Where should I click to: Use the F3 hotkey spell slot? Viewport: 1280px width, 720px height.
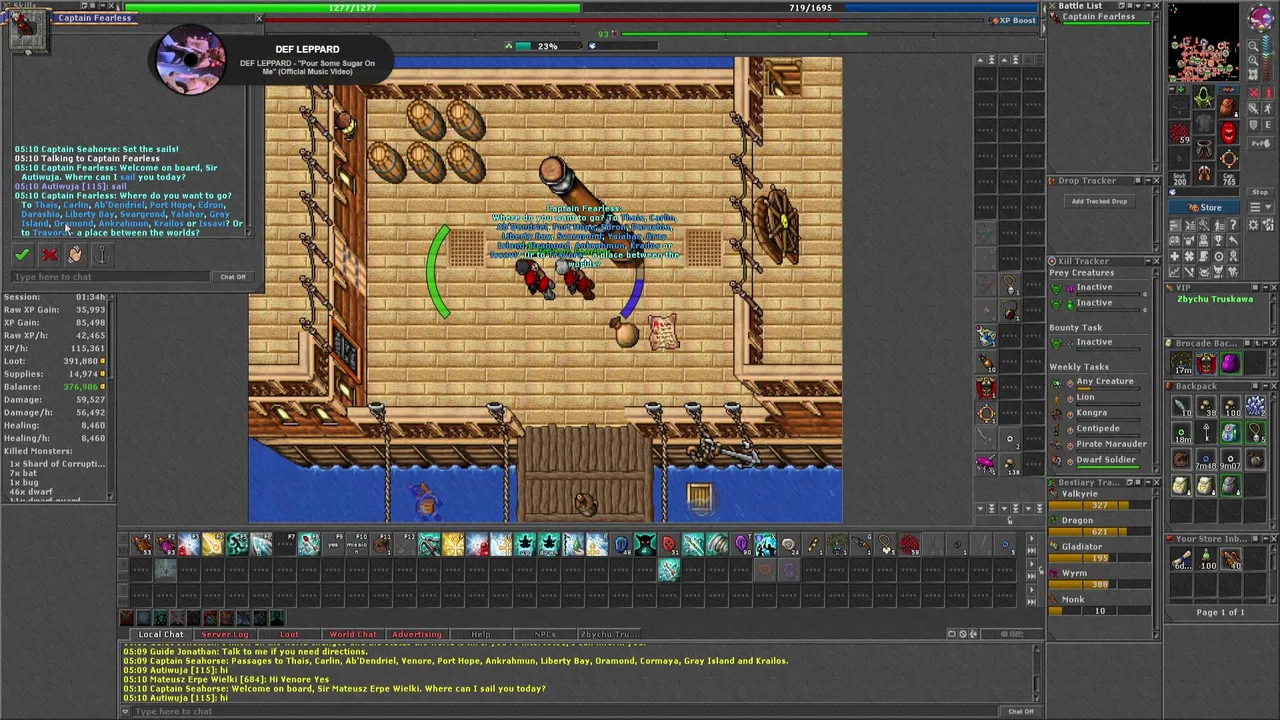click(189, 544)
